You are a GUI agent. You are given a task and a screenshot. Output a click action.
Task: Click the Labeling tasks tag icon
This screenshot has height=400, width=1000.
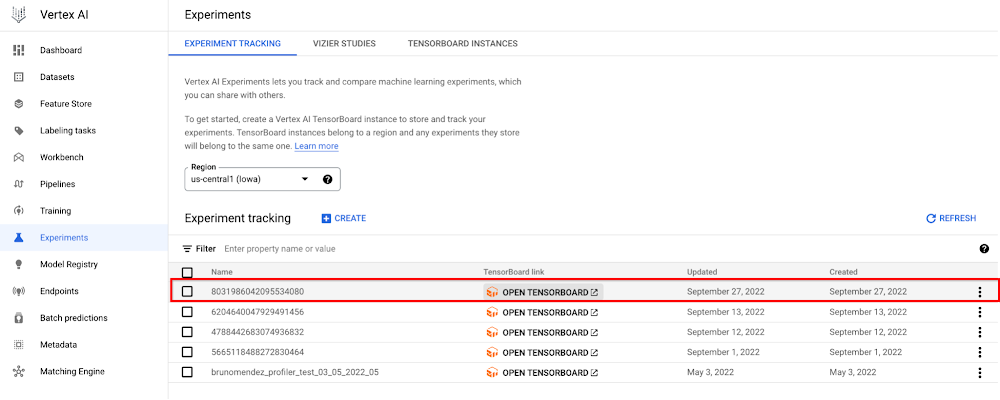(18, 130)
